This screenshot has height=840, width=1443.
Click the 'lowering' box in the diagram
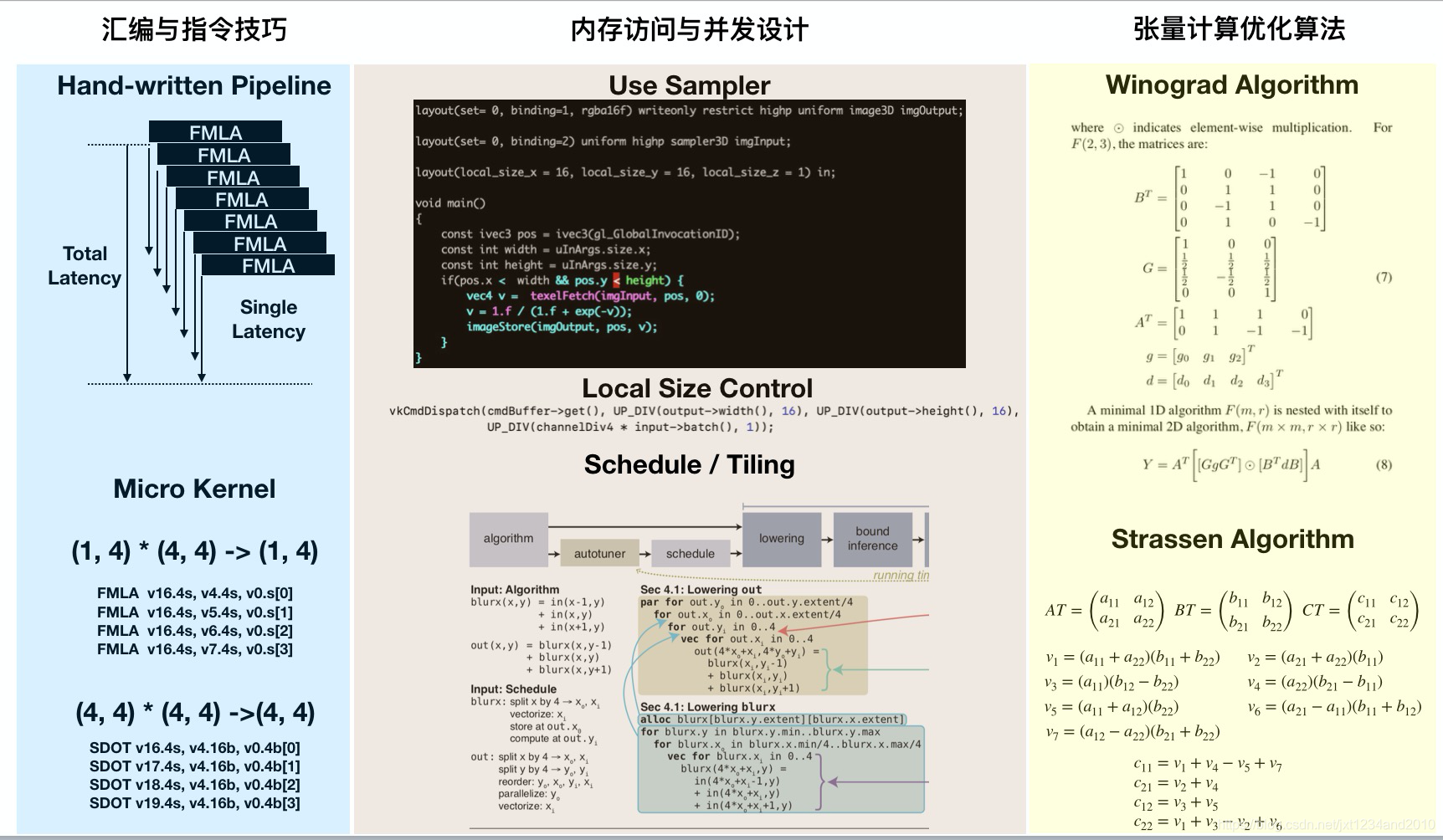[782, 539]
